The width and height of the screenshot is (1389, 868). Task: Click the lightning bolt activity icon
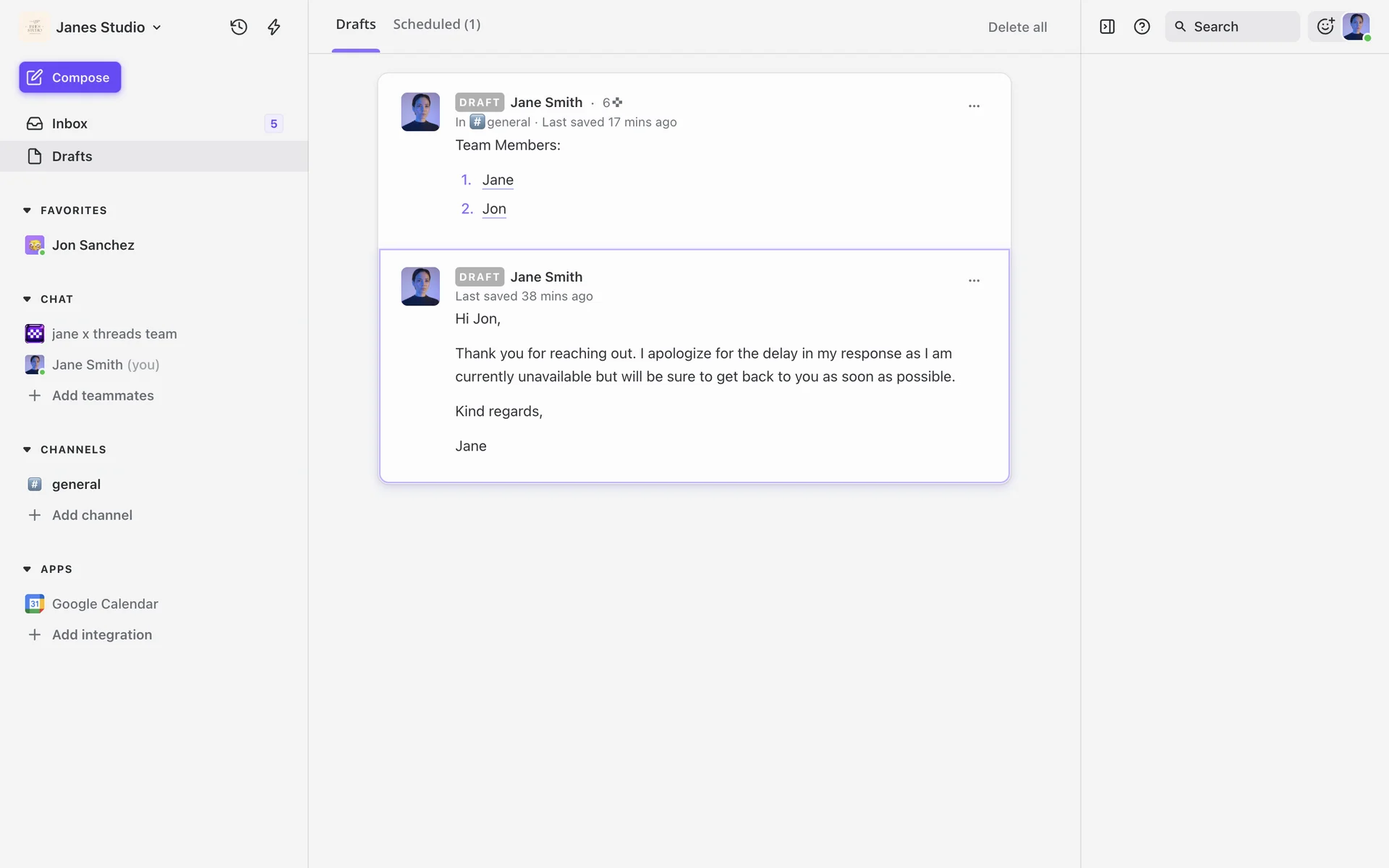tap(273, 27)
